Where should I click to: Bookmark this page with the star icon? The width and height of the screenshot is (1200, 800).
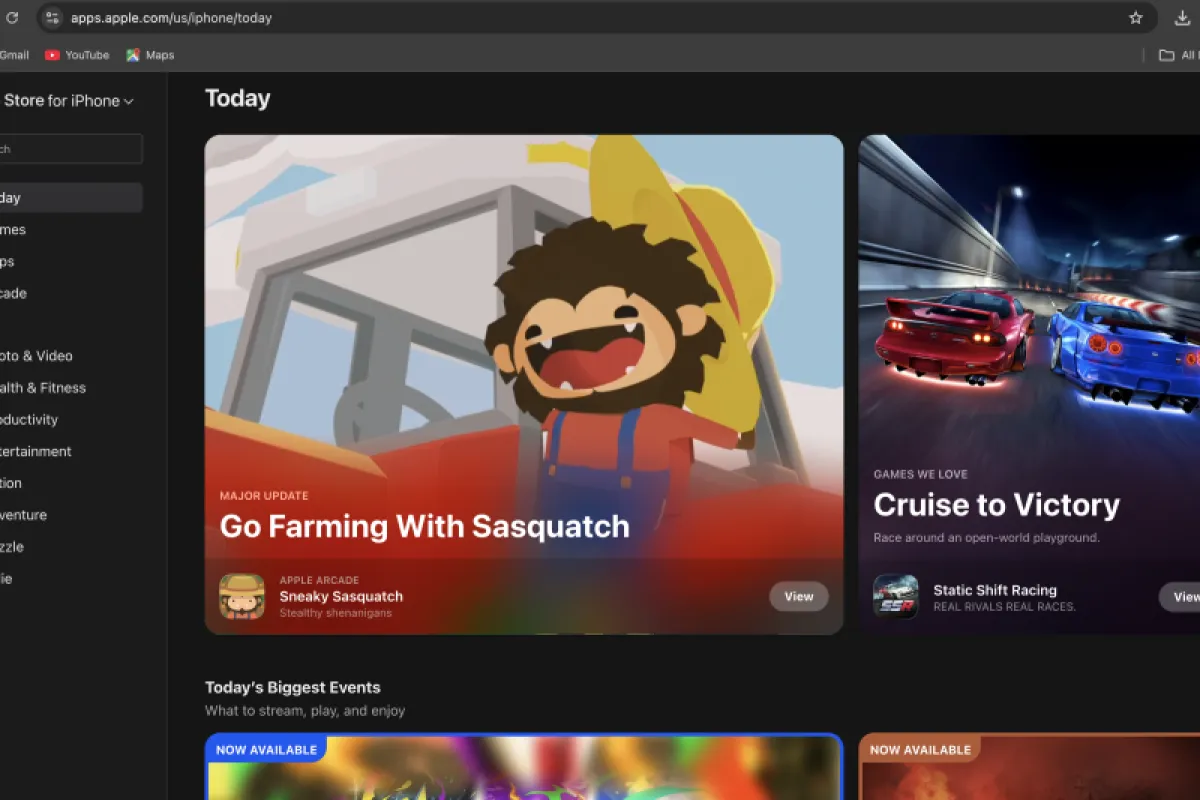1135,18
